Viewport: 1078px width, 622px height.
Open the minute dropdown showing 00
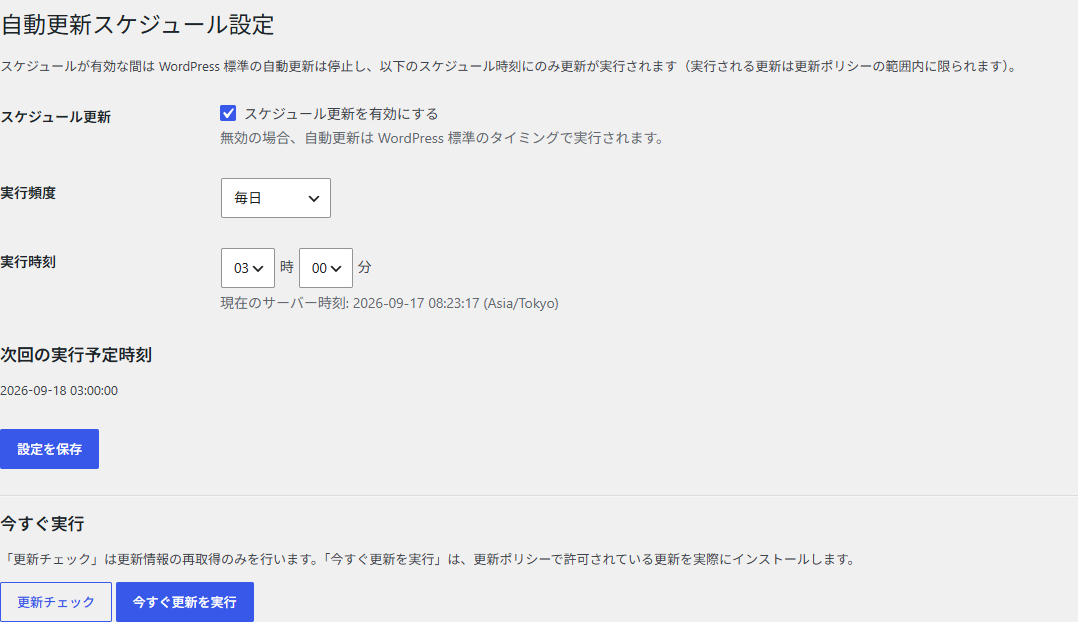(x=326, y=268)
